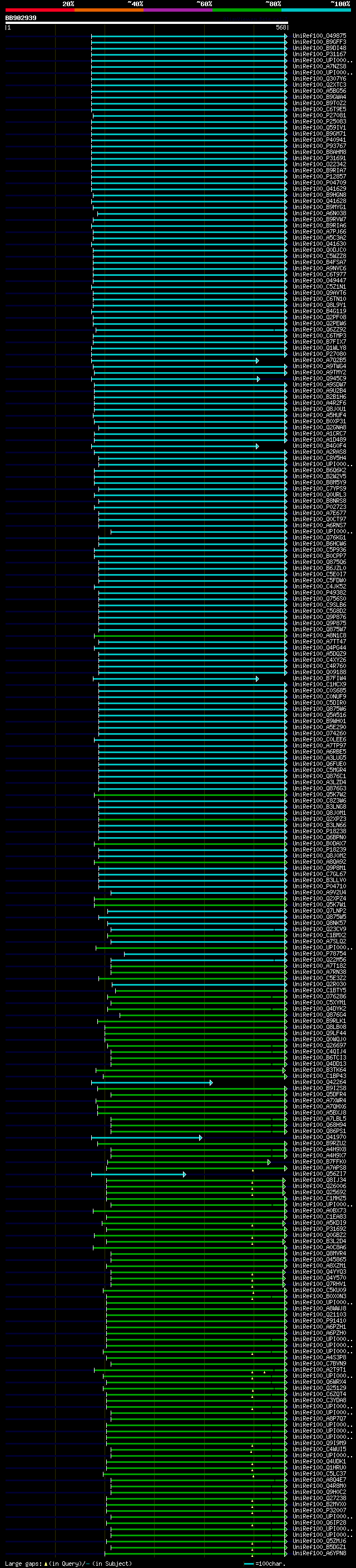
Task: Click the UniRef100_Q5K7W2 label
Action: pos(319,794)
